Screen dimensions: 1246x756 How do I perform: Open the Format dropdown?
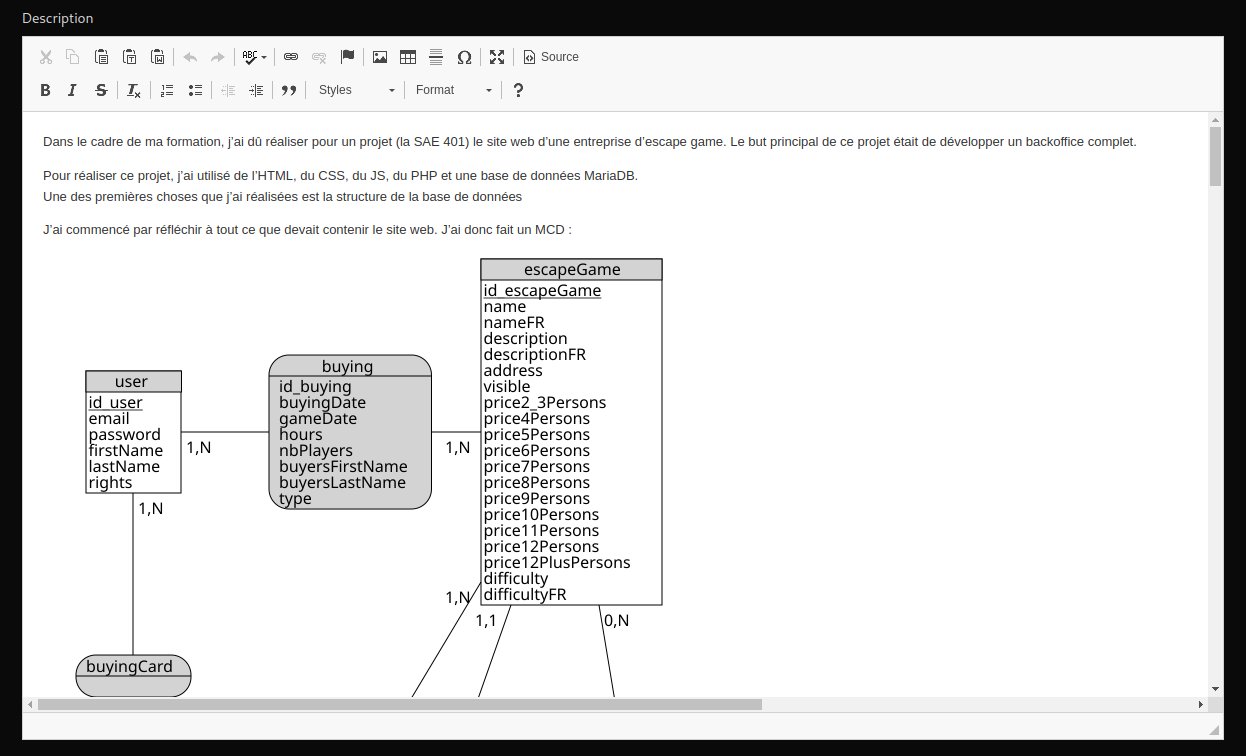[450, 90]
